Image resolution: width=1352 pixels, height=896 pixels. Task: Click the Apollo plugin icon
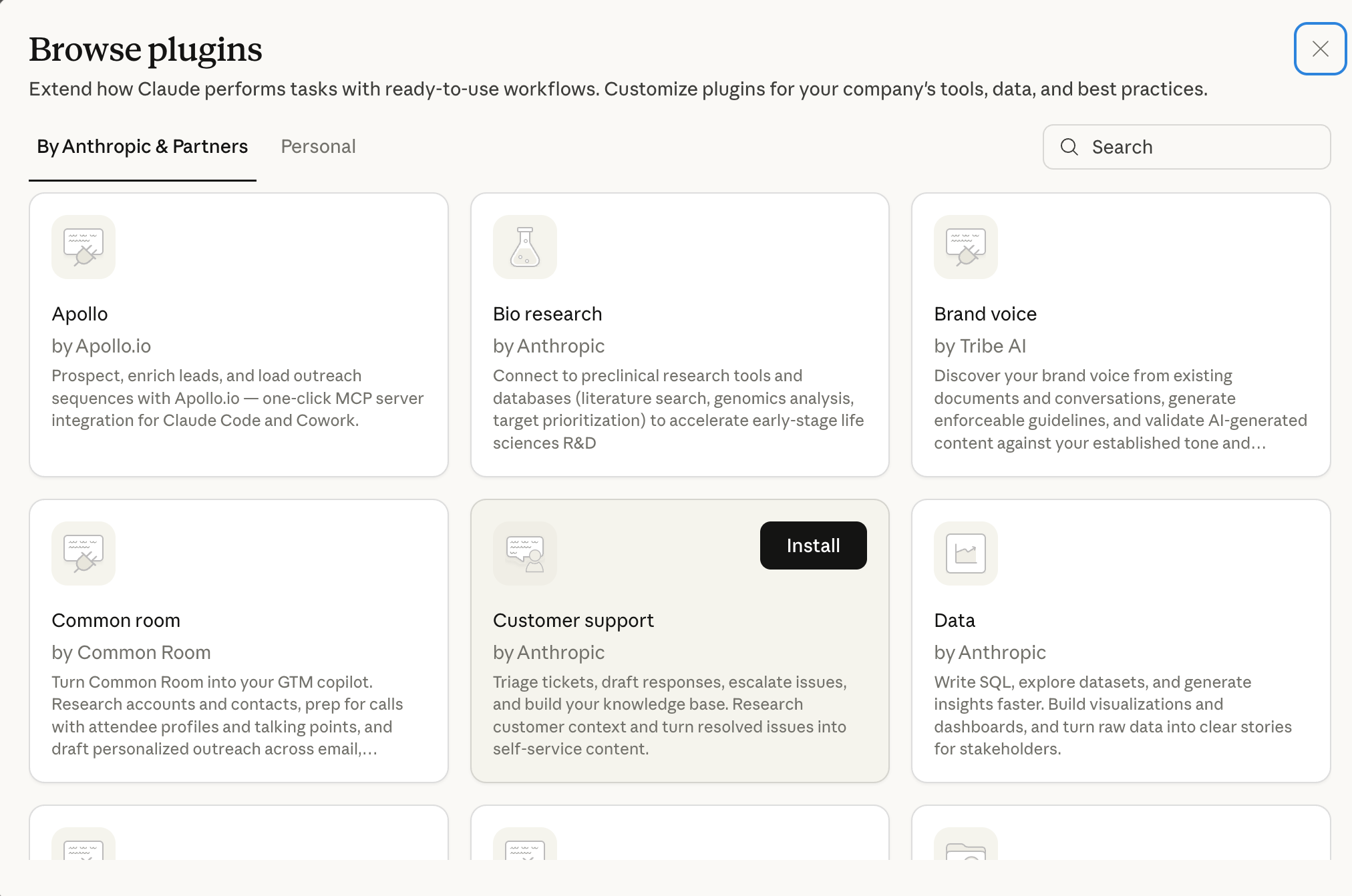(83, 247)
